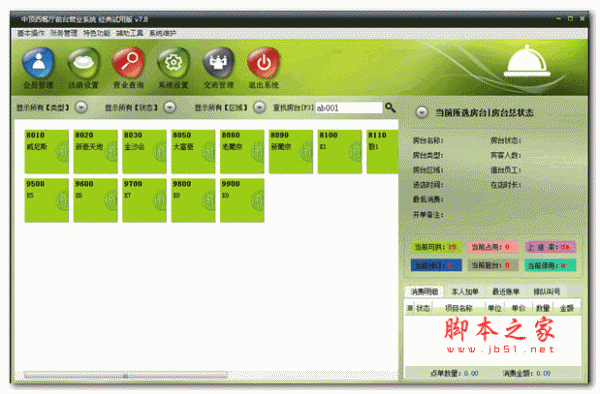Click the 单价 column header
Viewport: 600px width, 394px height.
click(x=518, y=308)
